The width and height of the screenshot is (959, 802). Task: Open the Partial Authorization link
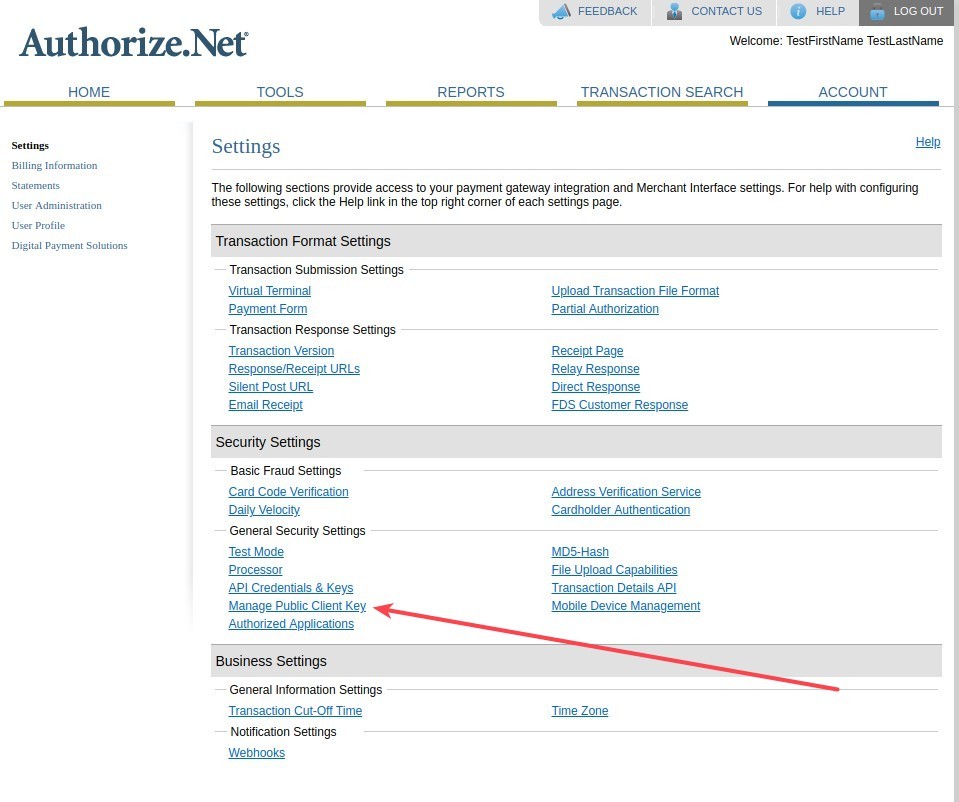tap(605, 309)
